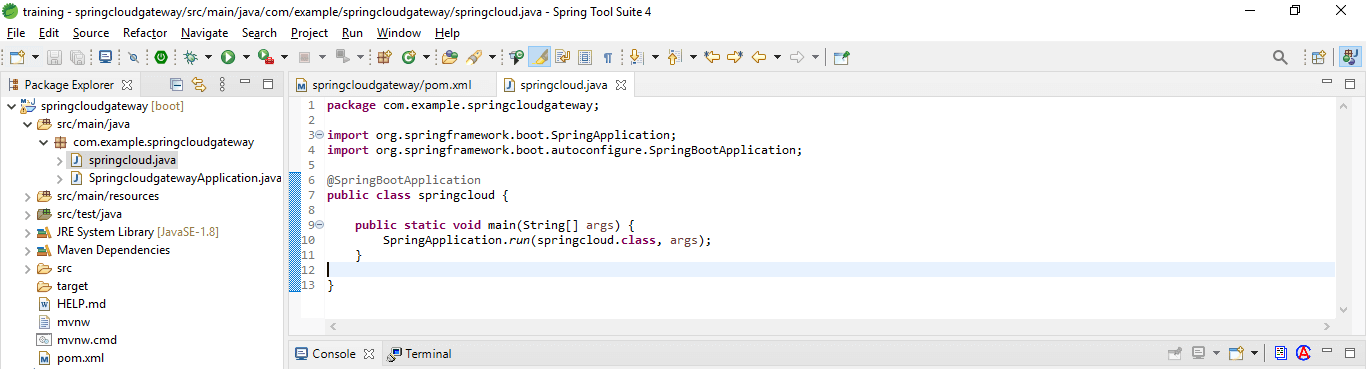Expand the src/test/java folder
This screenshot has height=369, width=1366.
tap(27, 214)
